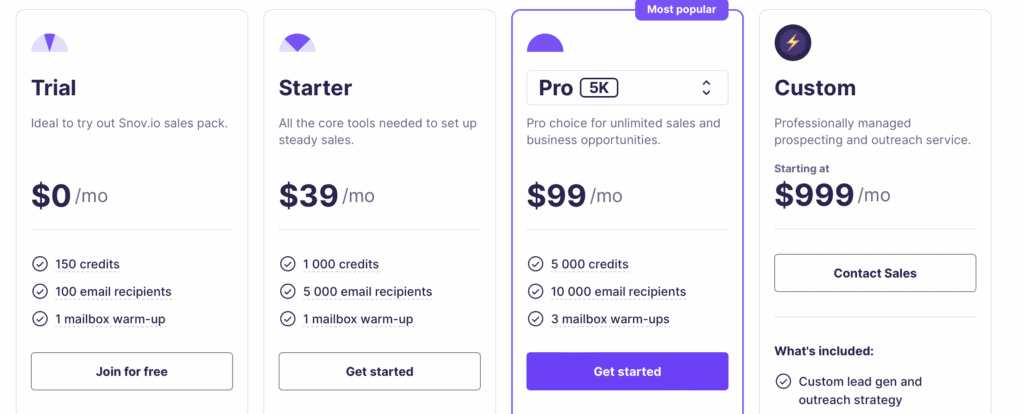The width and height of the screenshot is (1024, 414).
Task: Click the Join for free button
Action: click(132, 371)
